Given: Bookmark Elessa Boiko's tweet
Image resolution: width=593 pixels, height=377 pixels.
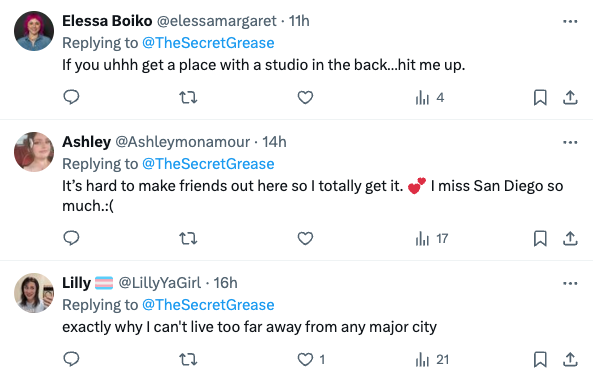Looking at the screenshot, I should (x=540, y=98).
